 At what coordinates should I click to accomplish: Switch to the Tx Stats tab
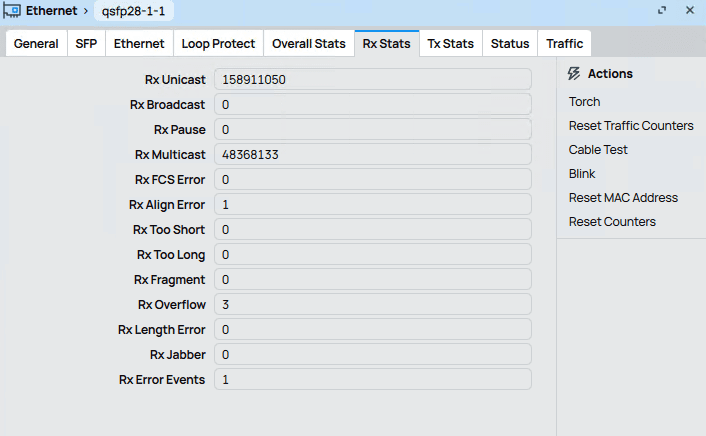pyautogui.click(x=450, y=44)
